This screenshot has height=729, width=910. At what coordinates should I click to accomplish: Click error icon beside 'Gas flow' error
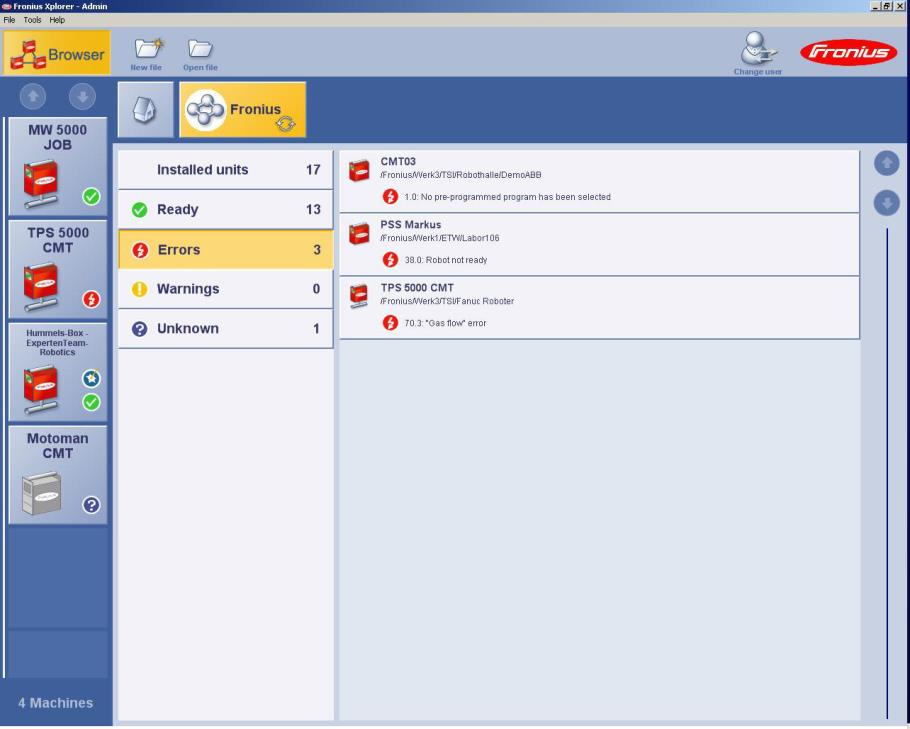[390, 323]
